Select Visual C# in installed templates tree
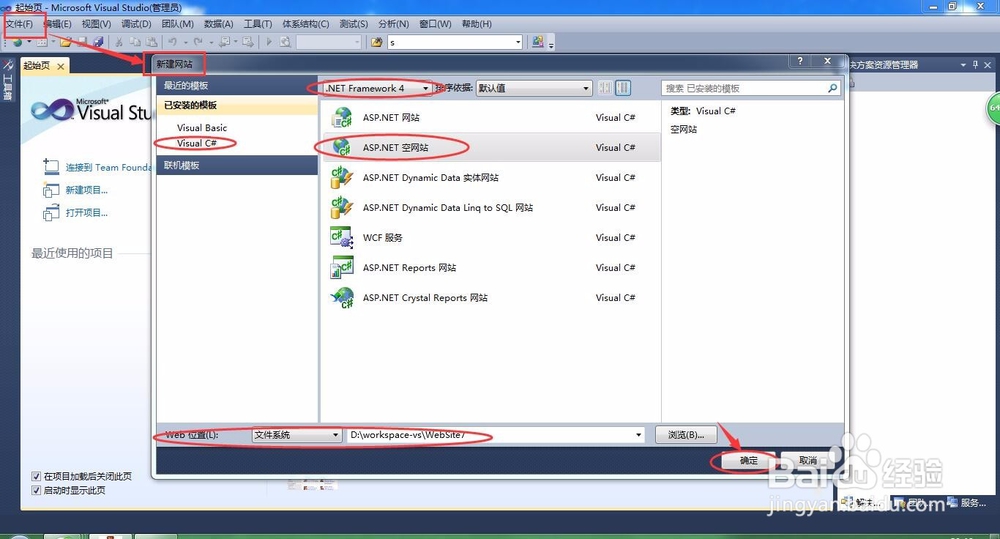The image size is (1000, 539). [x=196, y=144]
